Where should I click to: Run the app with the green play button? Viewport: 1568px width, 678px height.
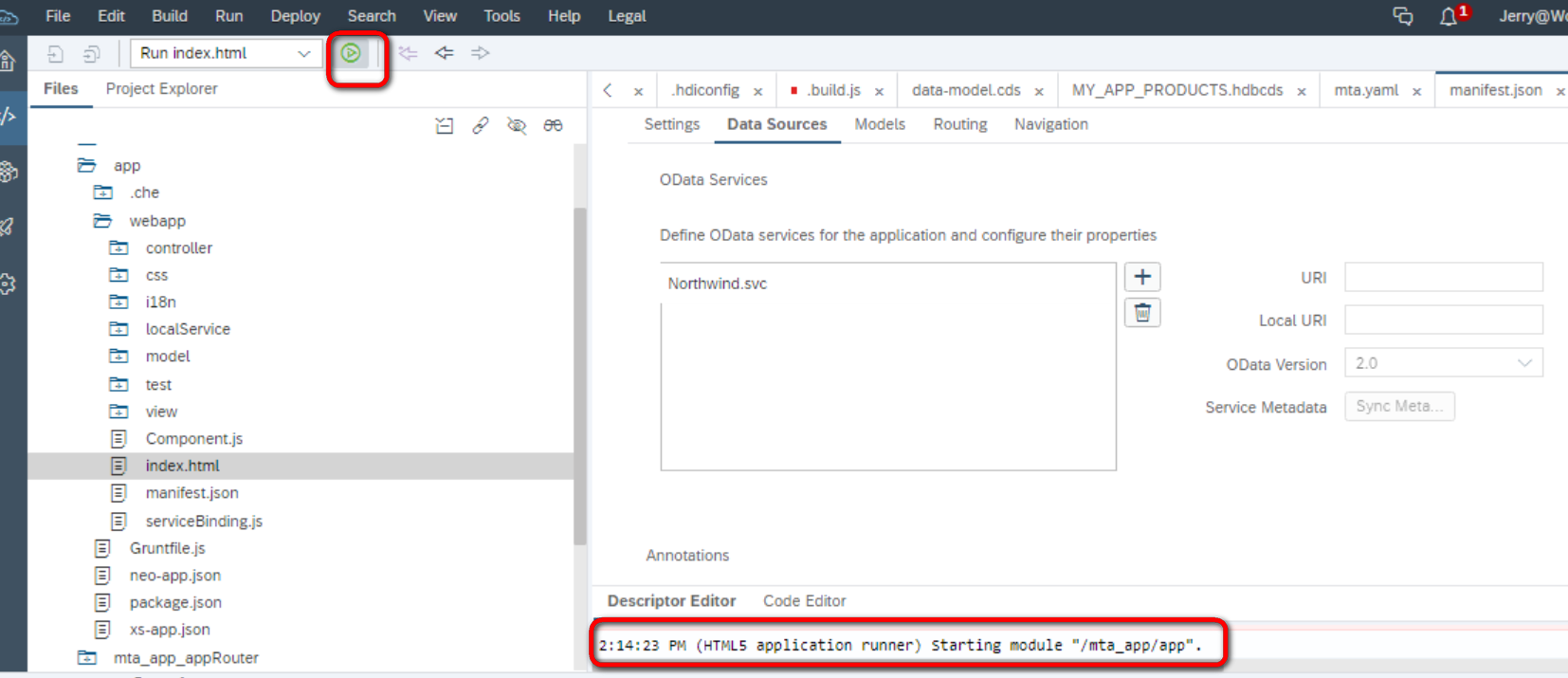click(351, 53)
